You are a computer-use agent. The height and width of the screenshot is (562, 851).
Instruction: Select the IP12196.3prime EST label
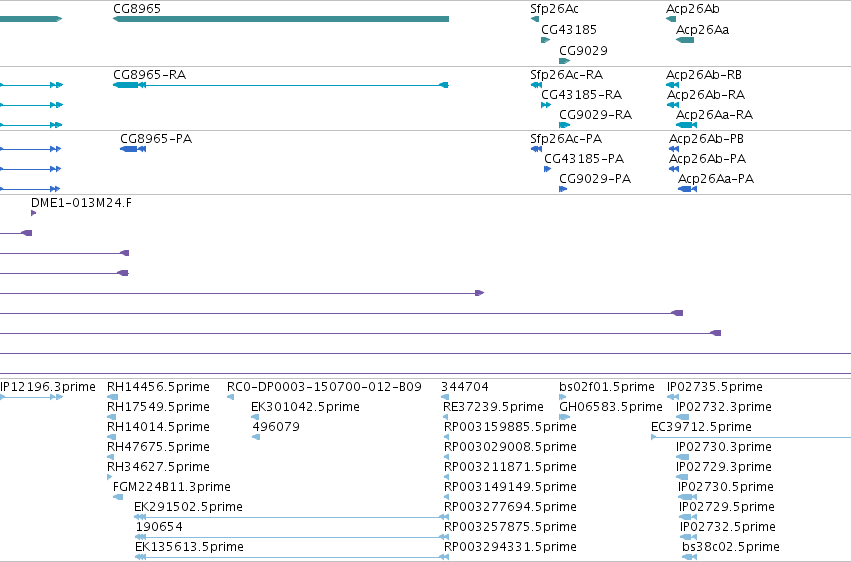pos(48,387)
